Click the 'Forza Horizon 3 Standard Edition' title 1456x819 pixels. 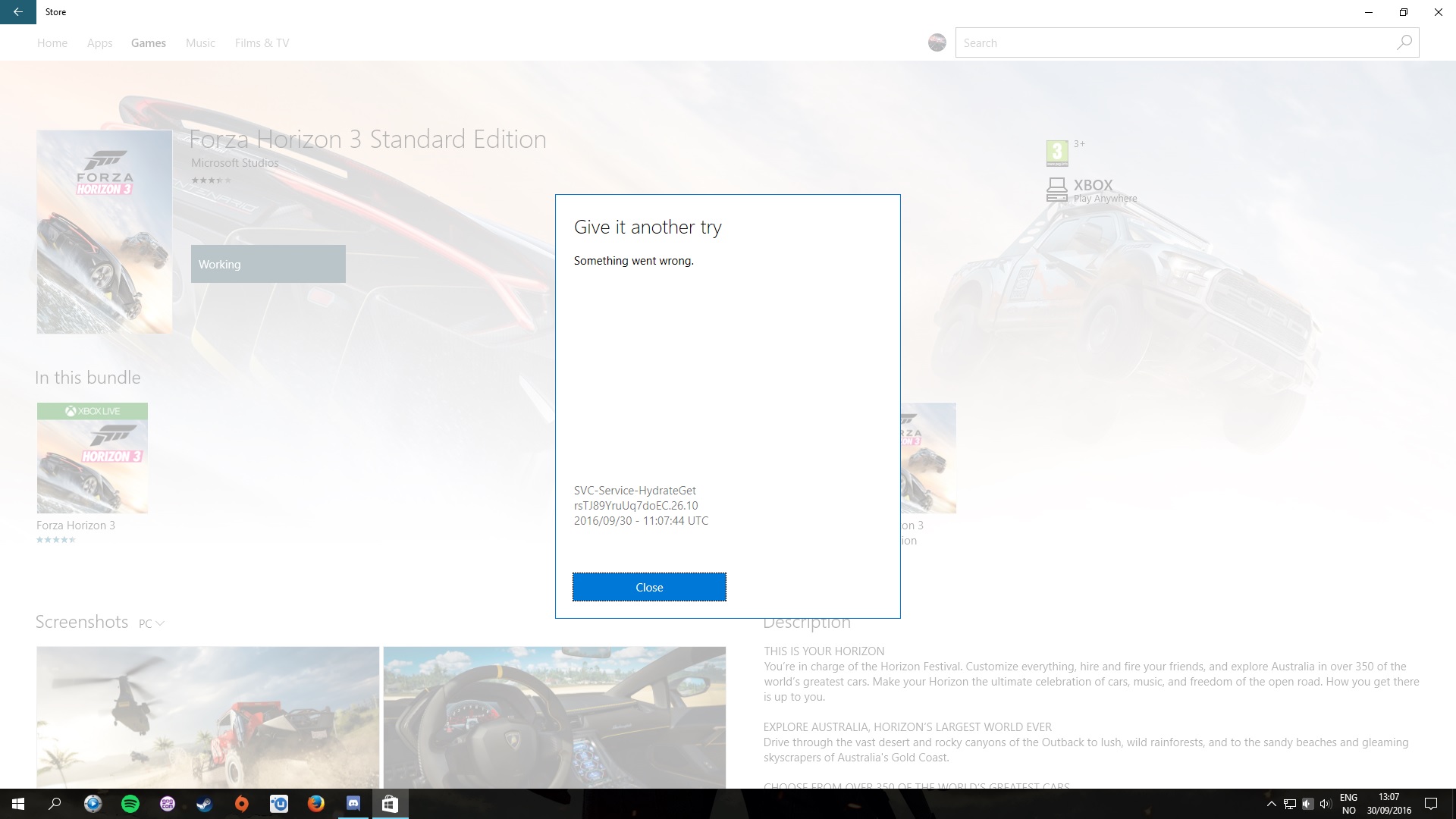tap(368, 140)
